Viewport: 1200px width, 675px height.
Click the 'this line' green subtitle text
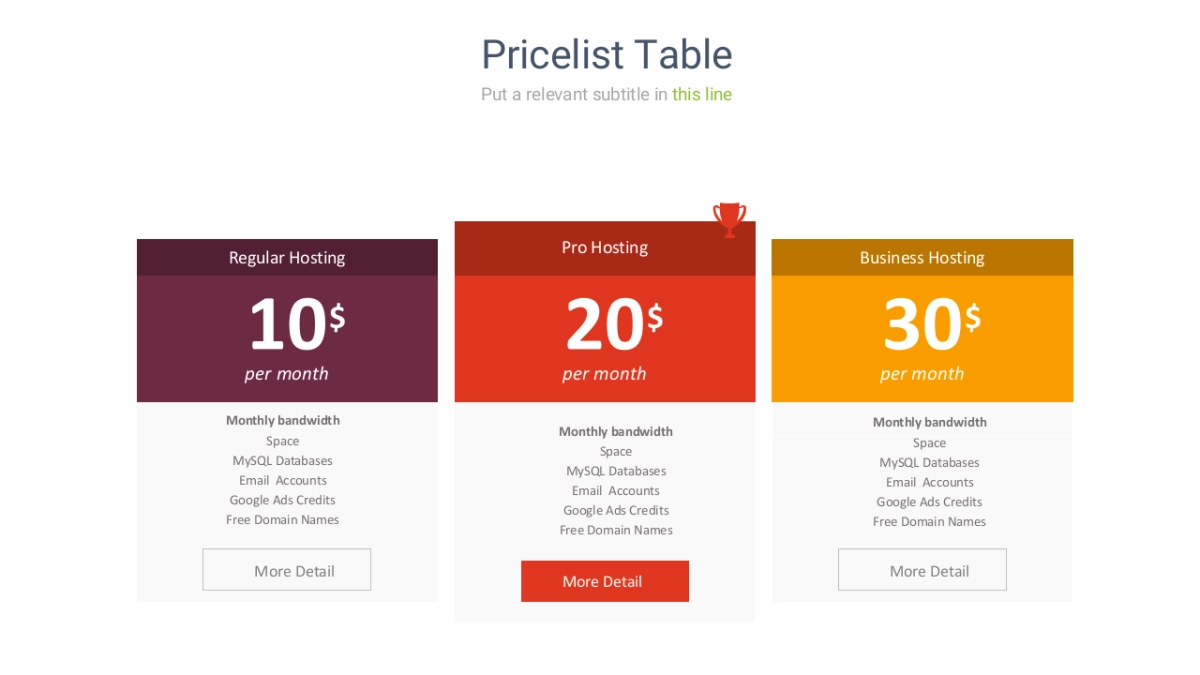click(702, 95)
